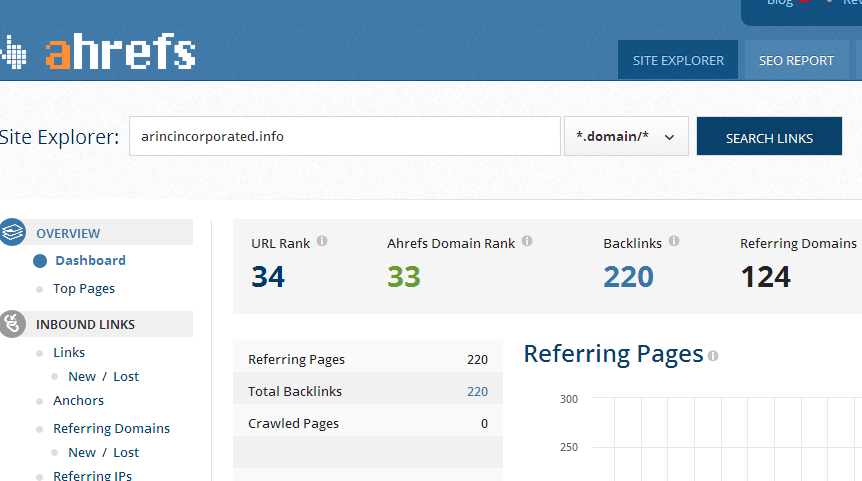Screen dimensions: 862x481
Task: Open the Referring IPs sidebar link
Action: click(x=92, y=476)
